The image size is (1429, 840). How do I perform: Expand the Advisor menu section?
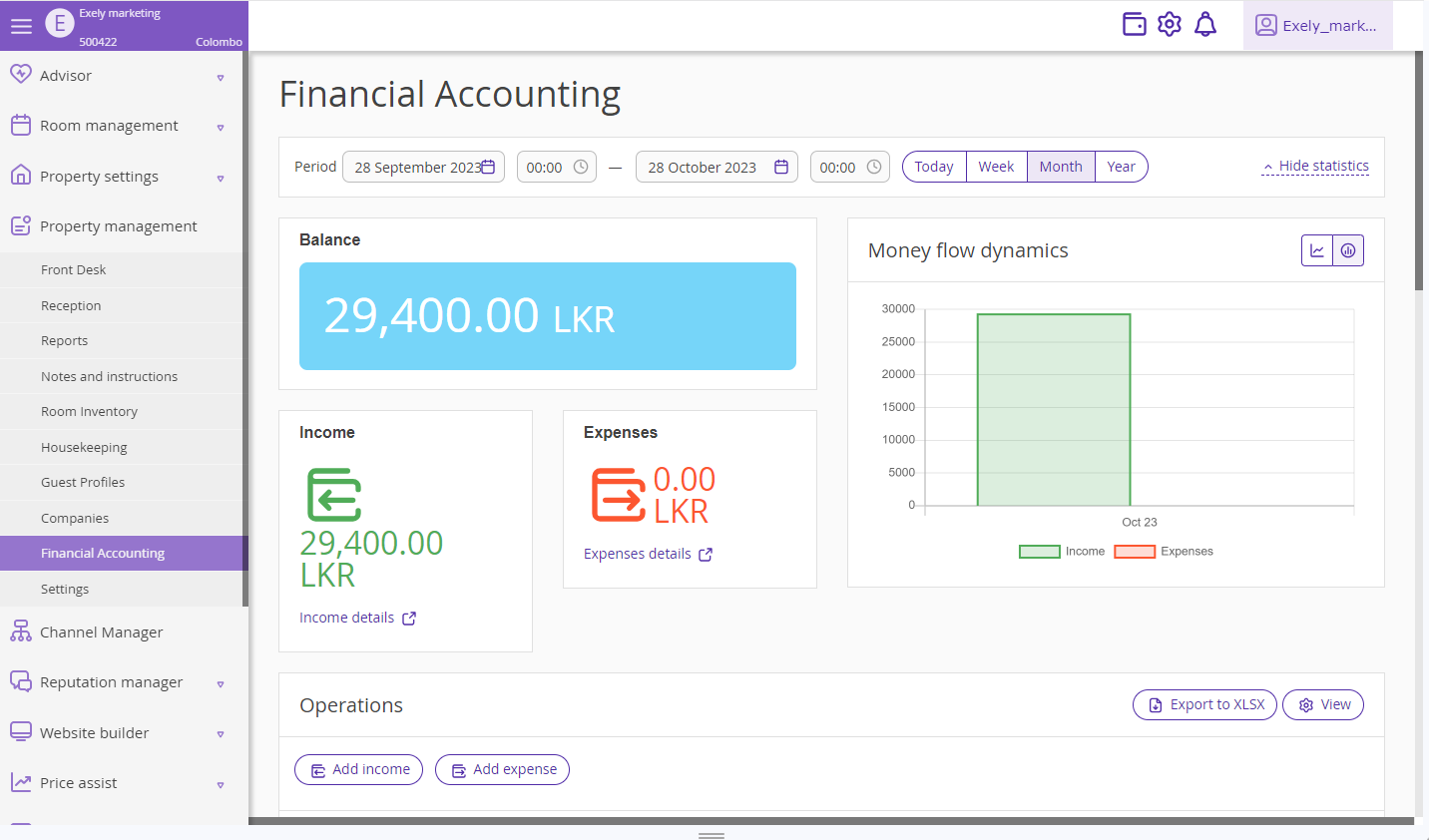(120, 76)
